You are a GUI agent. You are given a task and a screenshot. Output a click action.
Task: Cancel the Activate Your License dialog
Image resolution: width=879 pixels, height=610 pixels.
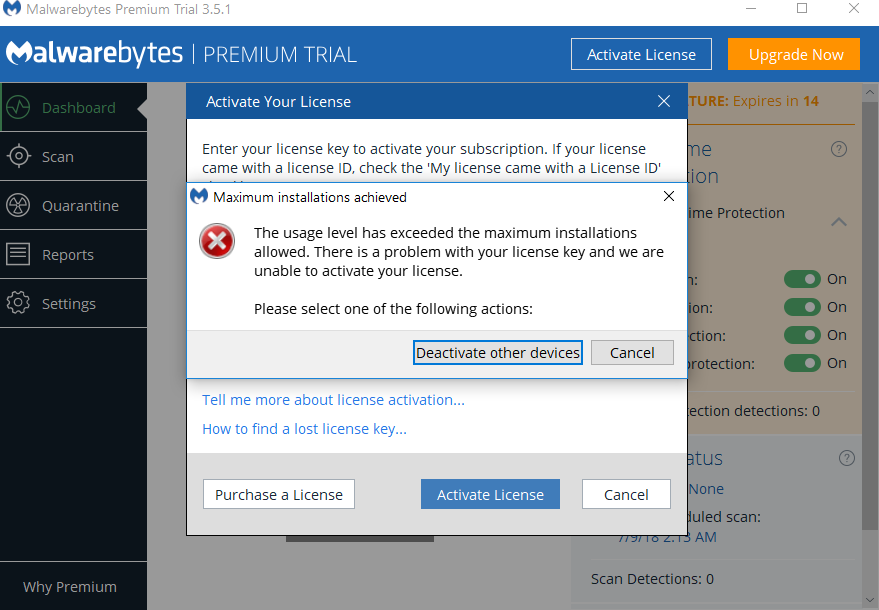(626, 494)
